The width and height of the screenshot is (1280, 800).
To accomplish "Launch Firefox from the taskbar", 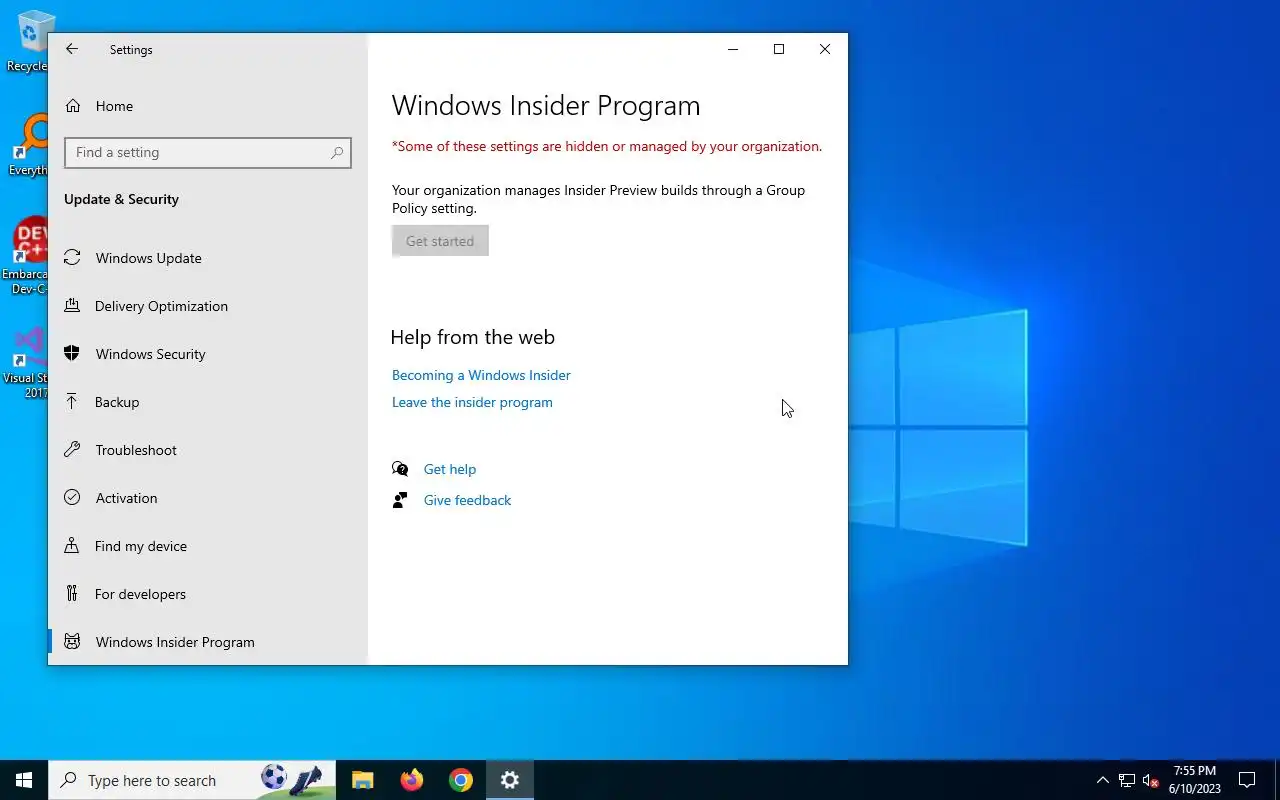I will 412,780.
